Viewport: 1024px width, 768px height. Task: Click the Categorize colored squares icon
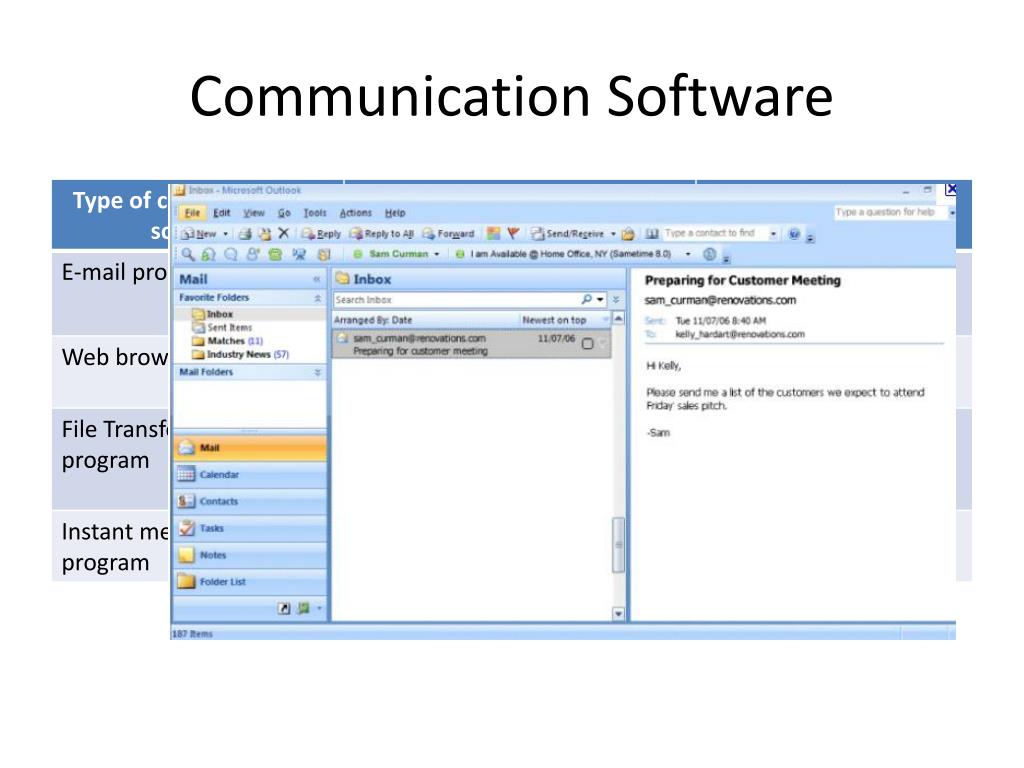click(494, 233)
